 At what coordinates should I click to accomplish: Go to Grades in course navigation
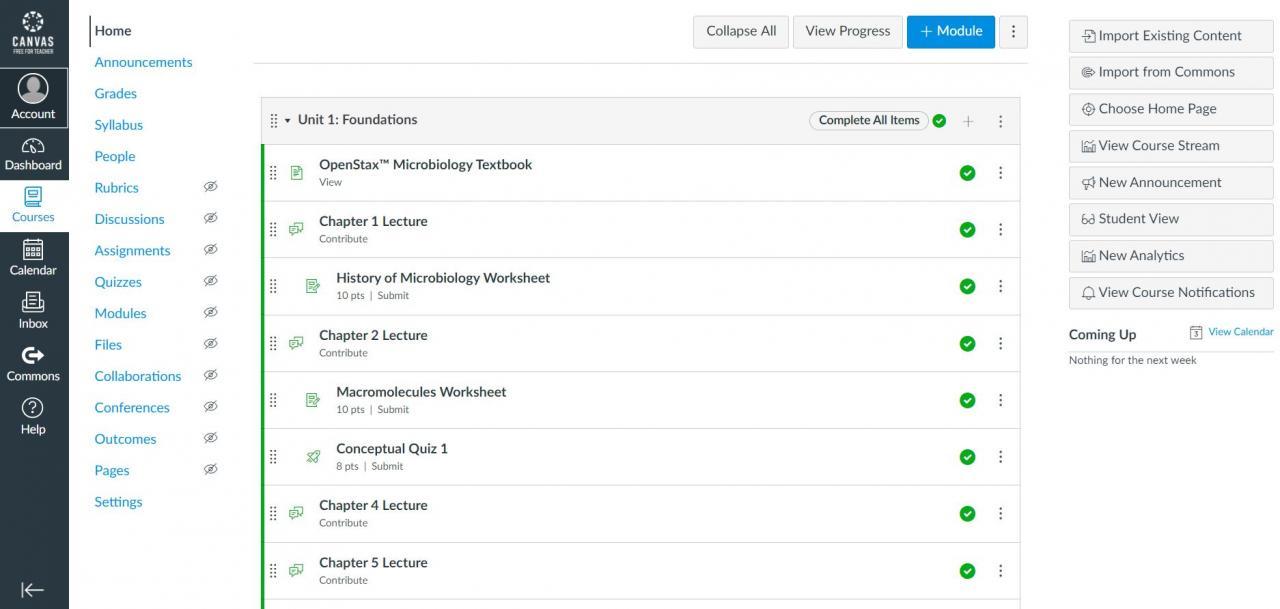point(116,93)
